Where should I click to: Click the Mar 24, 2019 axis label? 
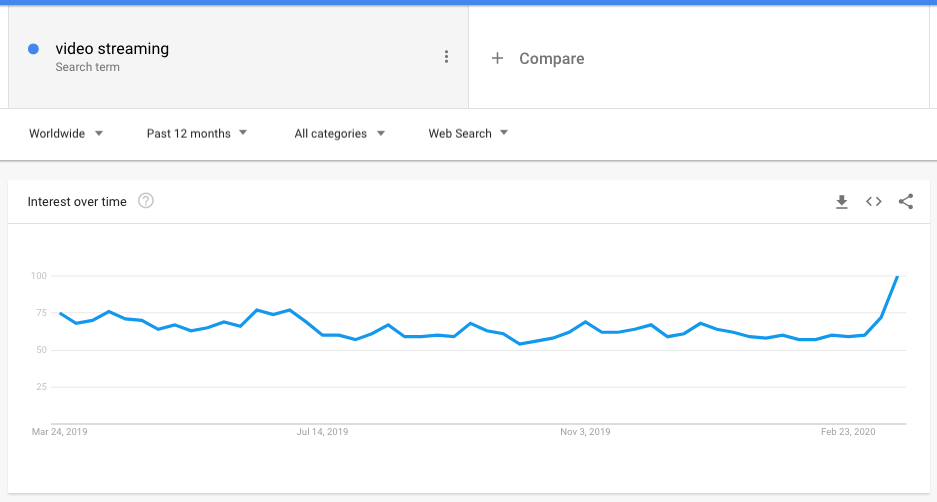(60, 432)
